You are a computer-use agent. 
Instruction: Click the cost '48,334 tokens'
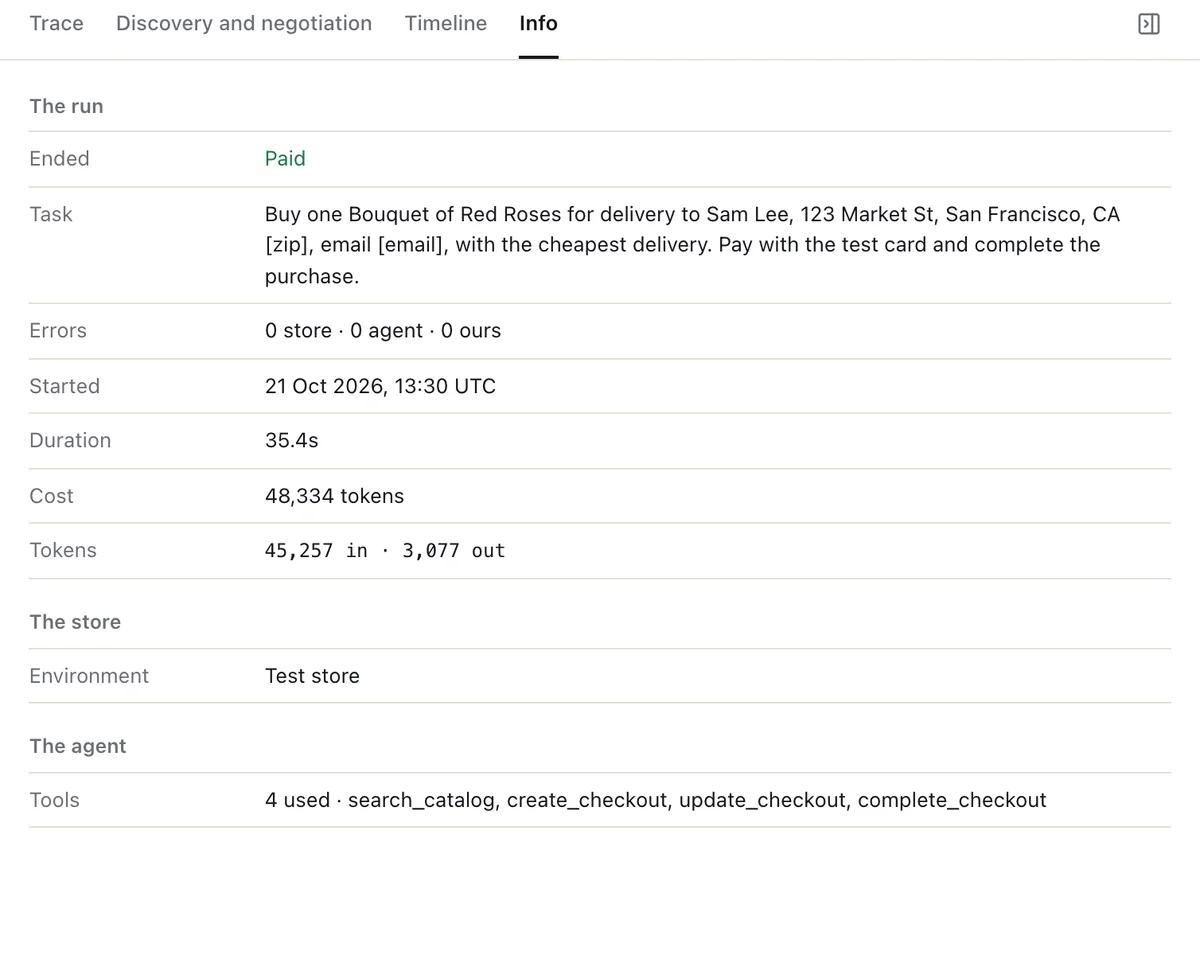(335, 496)
